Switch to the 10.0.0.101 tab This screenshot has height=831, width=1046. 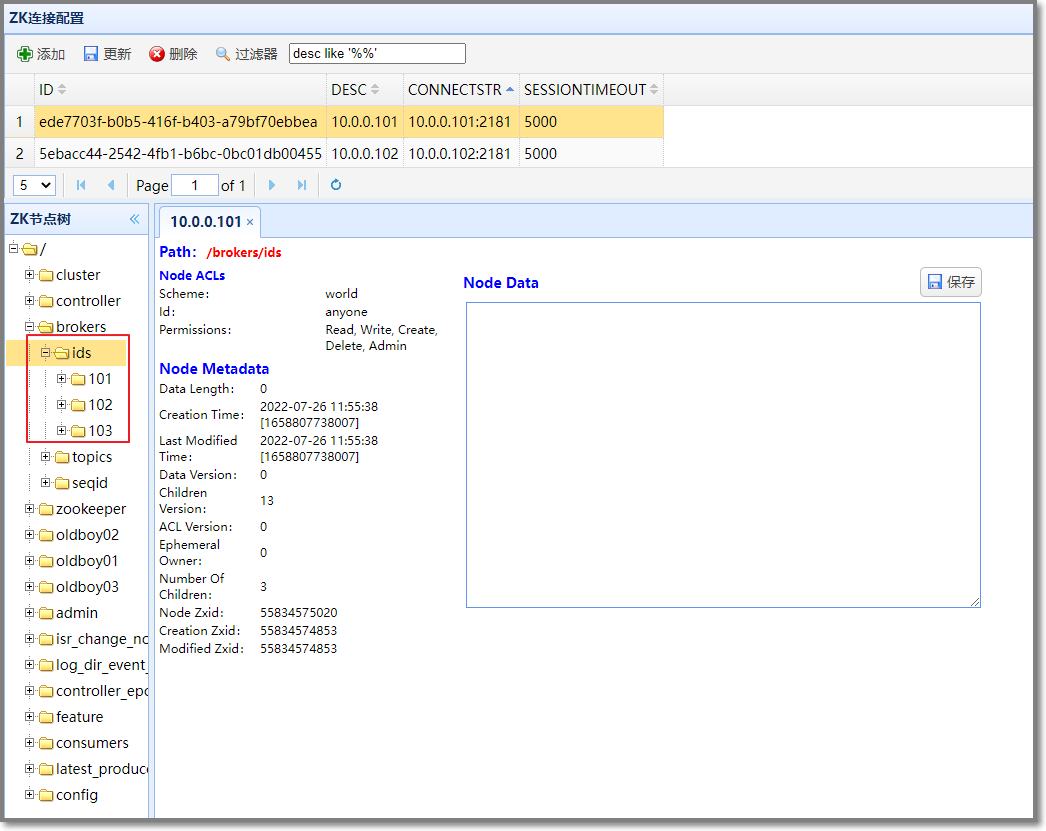pyautogui.click(x=205, y=222)
